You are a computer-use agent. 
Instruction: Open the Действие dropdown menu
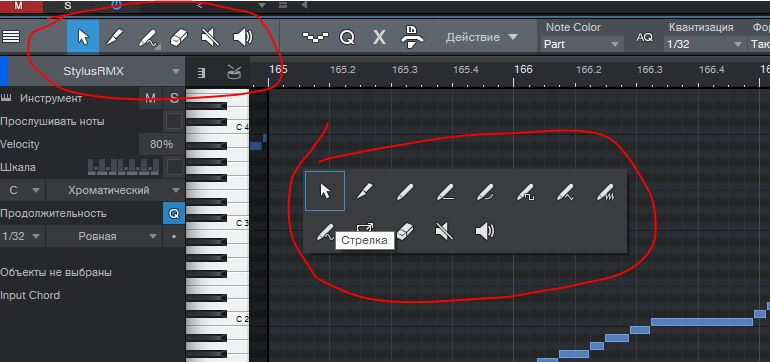tap(481, 37)
